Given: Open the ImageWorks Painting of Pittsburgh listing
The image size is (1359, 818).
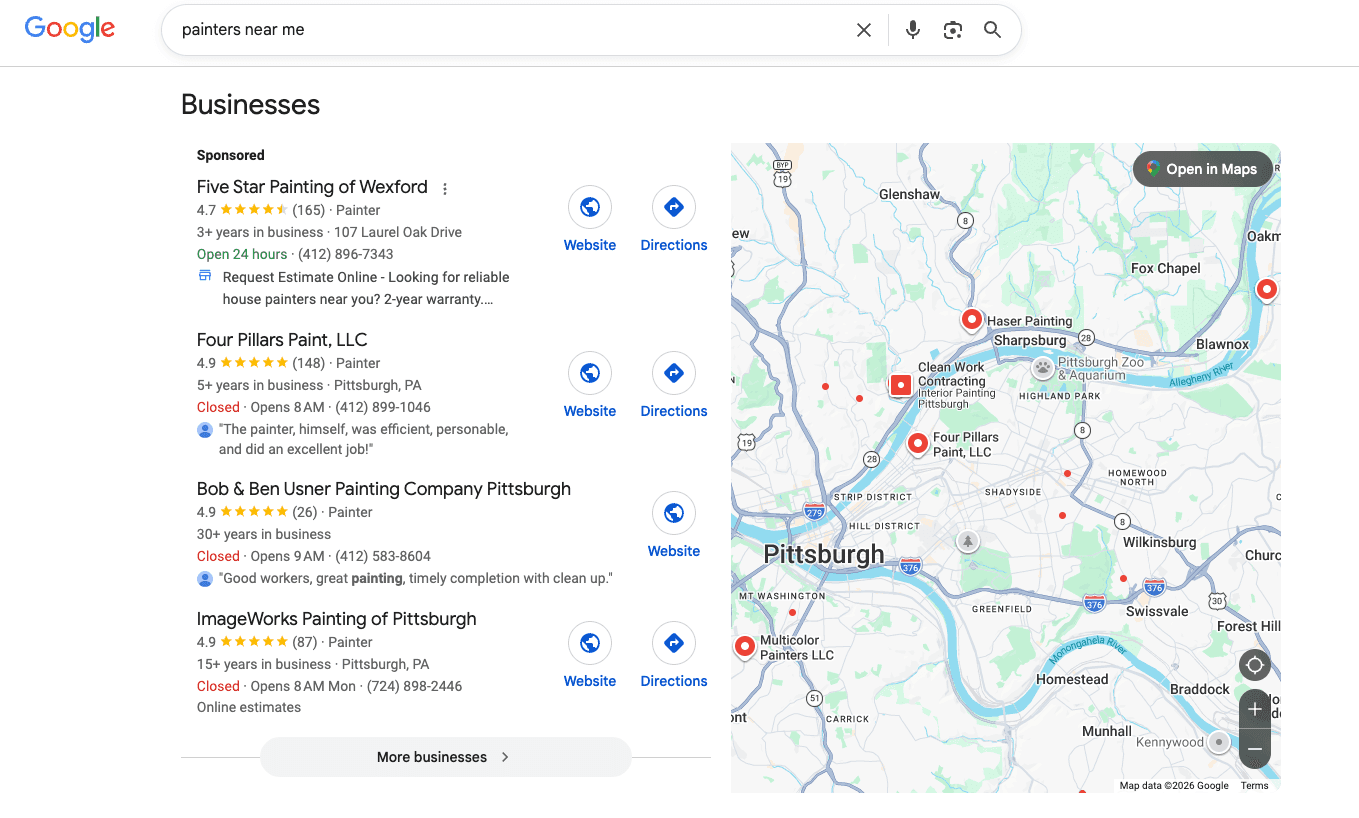Looking at the screenshot, I should pos(337,619).
